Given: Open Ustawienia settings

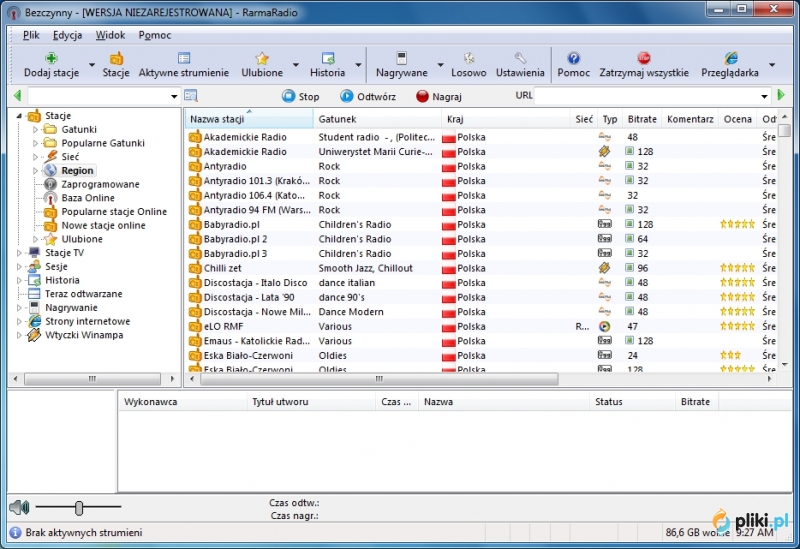Looking at the screenshot, I should click(x=520, y=65).
